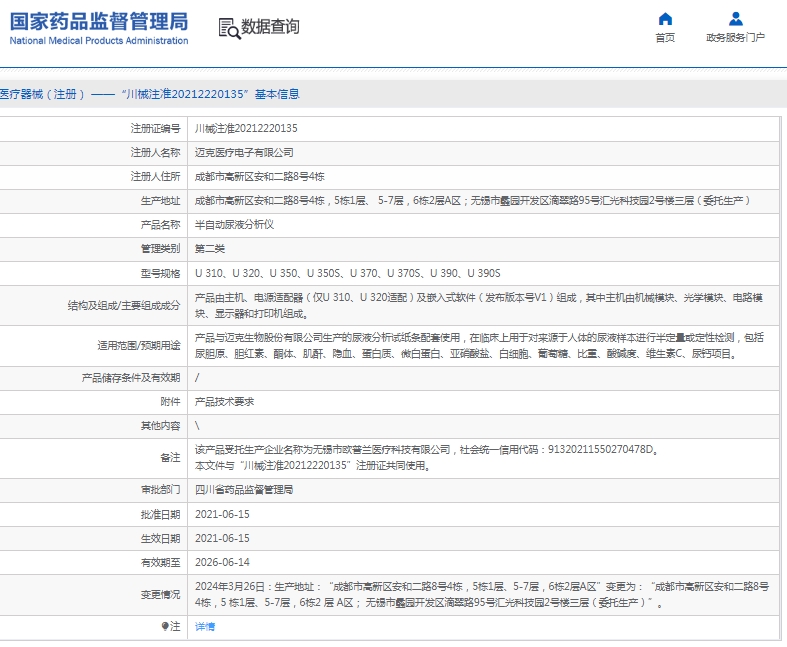
Task: Select address 成都市高新区安和二路8号4栋 in 注册人住所 row
Action: pos(259,177)
